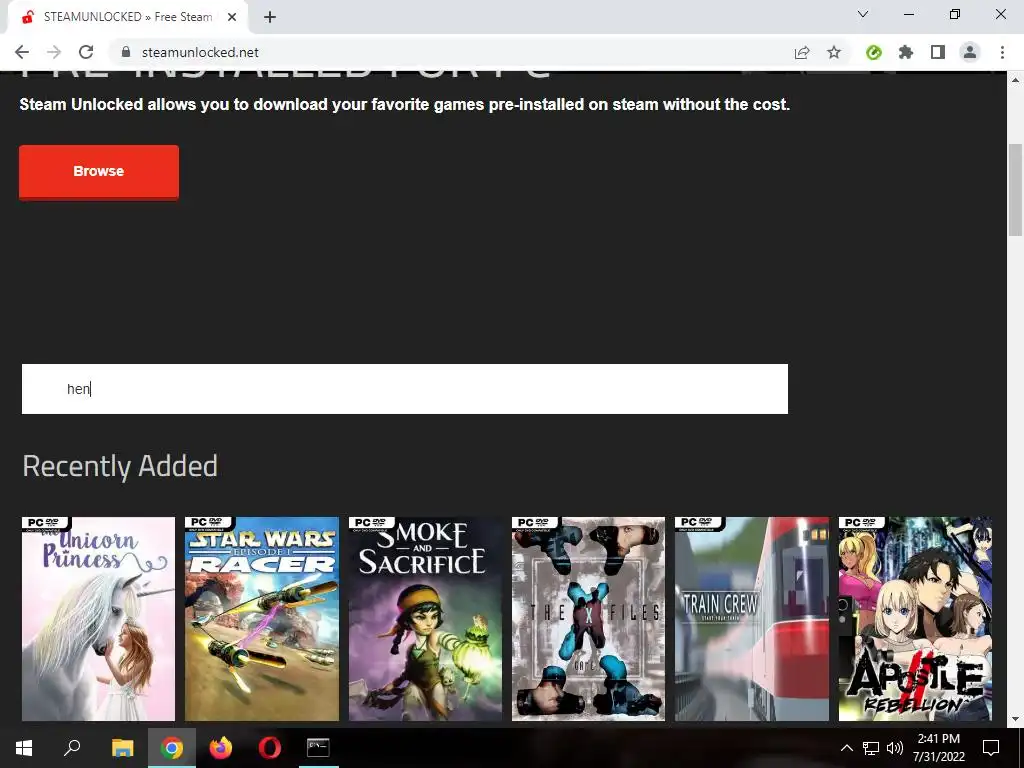This screenshot has width=1024, height=768.
Task: Open the Extensions puzzle icon
Action: (x=906, y=52)
